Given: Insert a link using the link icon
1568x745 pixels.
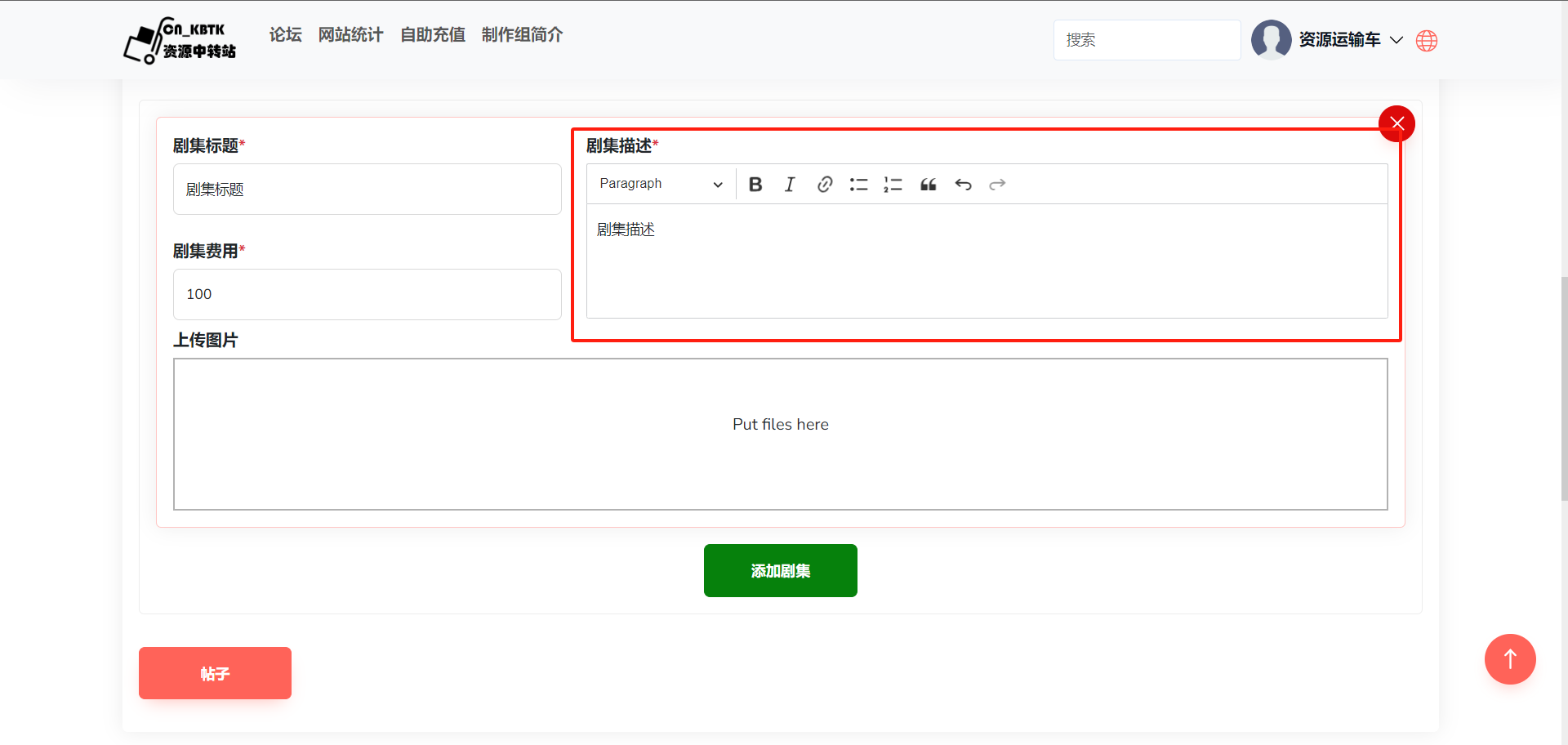Looking at the screenshot, I should 825,185.
